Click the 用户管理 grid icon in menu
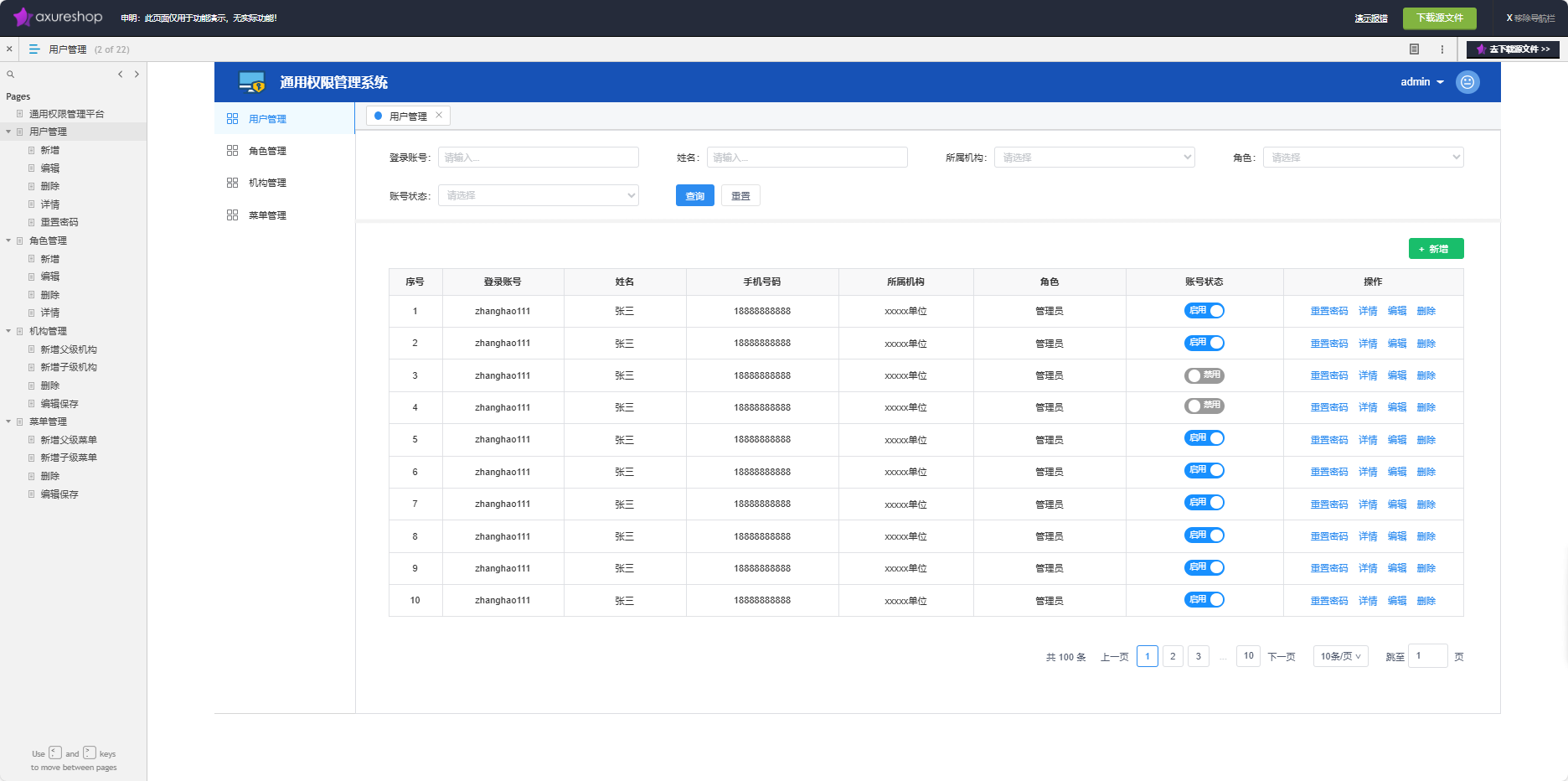This screenshot has height=781, width=1568. [x=232, y=119]
